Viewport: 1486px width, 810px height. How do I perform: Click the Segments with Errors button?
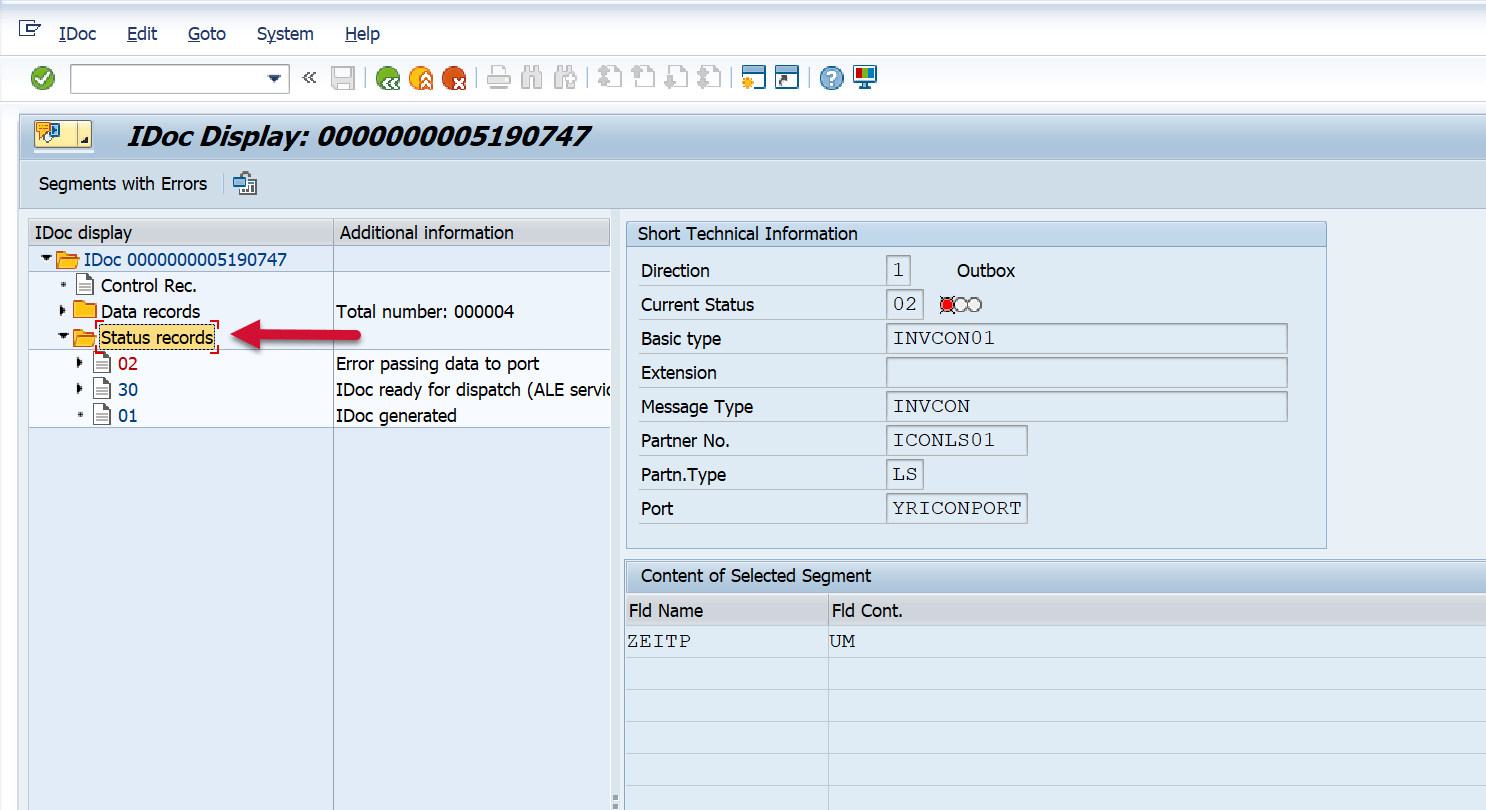coord(122,184)
